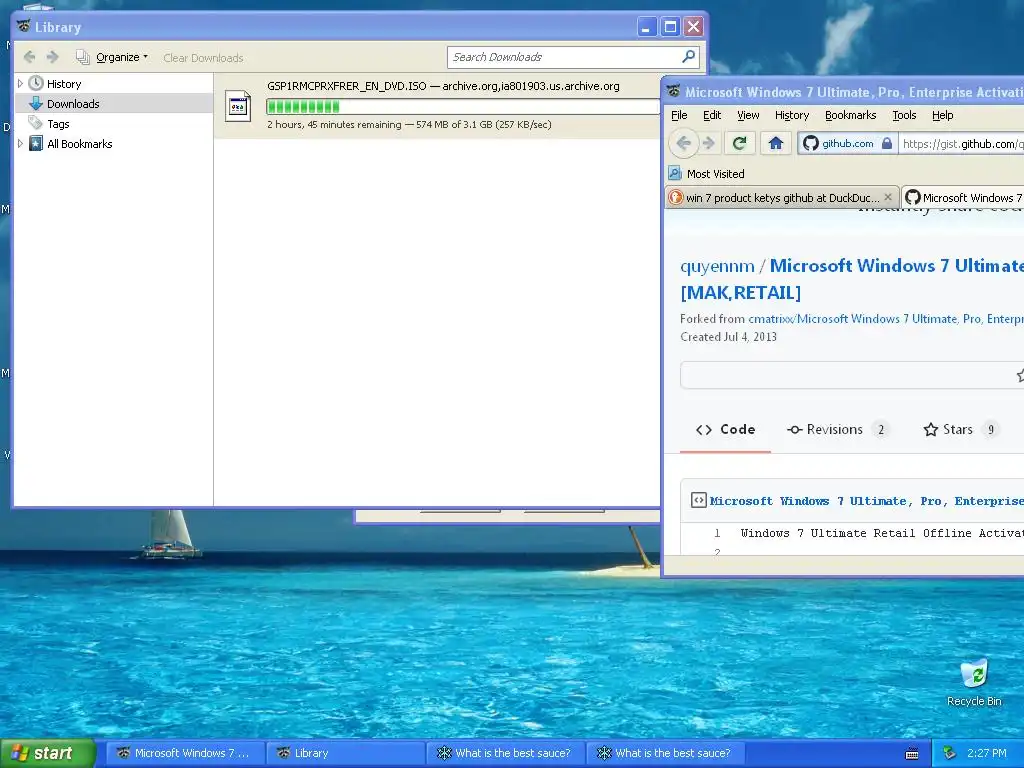Click the Windows start button
Image resolution: width=1024 pixels, height=768 pixels.
point(48,753)
